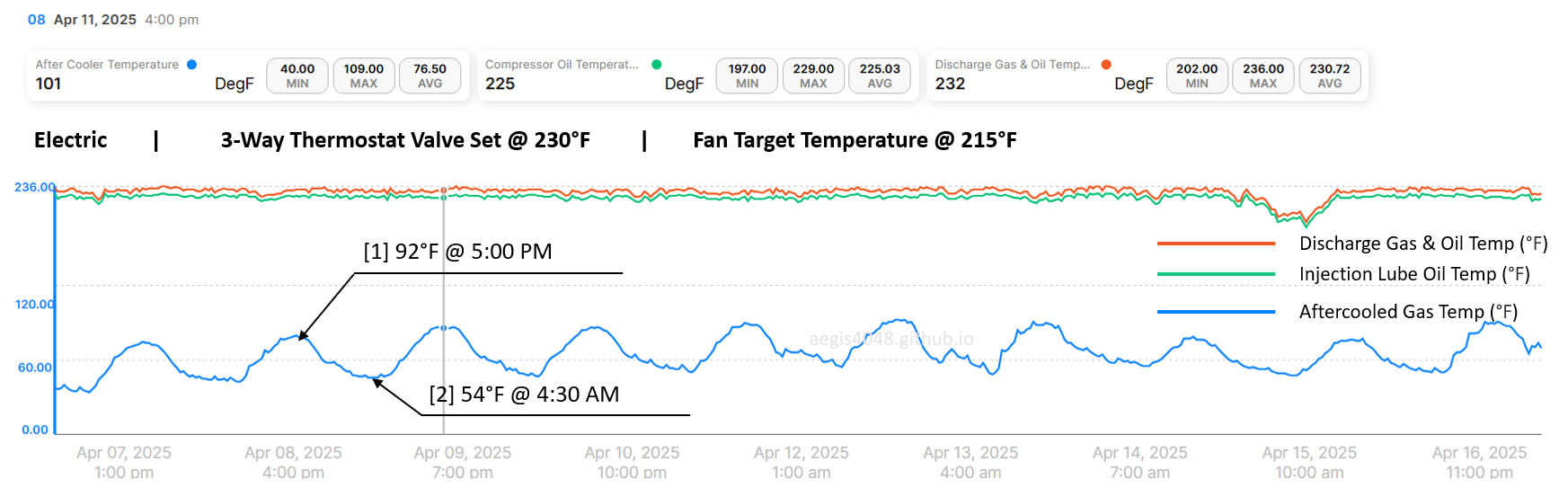Click the blue After Cooler Temperature dot
This screenshot has width=1568, height=497.
click(x=191, y=65)
